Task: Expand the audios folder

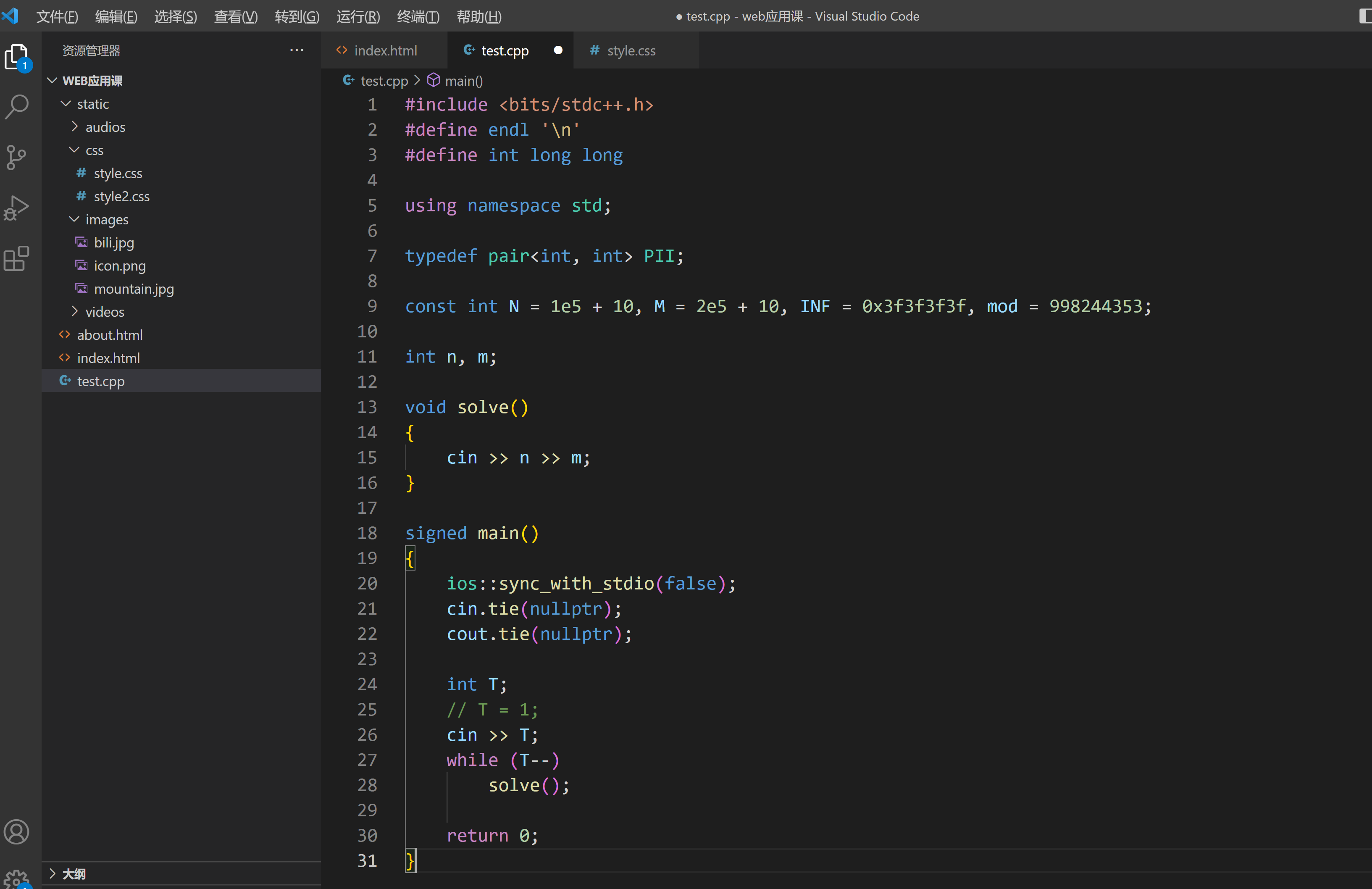Action: click(x=74, y=126)
